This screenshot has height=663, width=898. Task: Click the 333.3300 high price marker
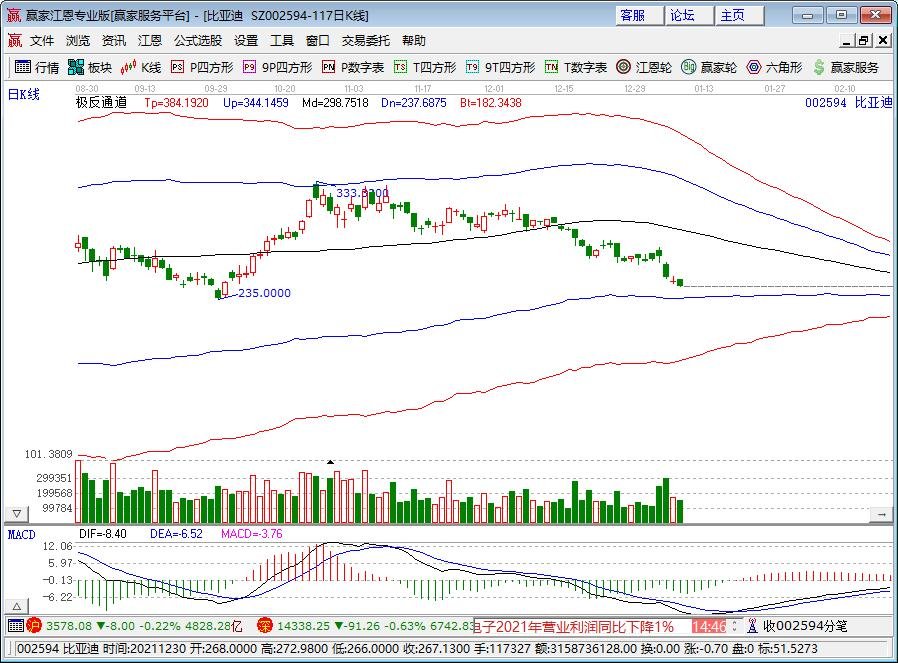coord(362,193)
